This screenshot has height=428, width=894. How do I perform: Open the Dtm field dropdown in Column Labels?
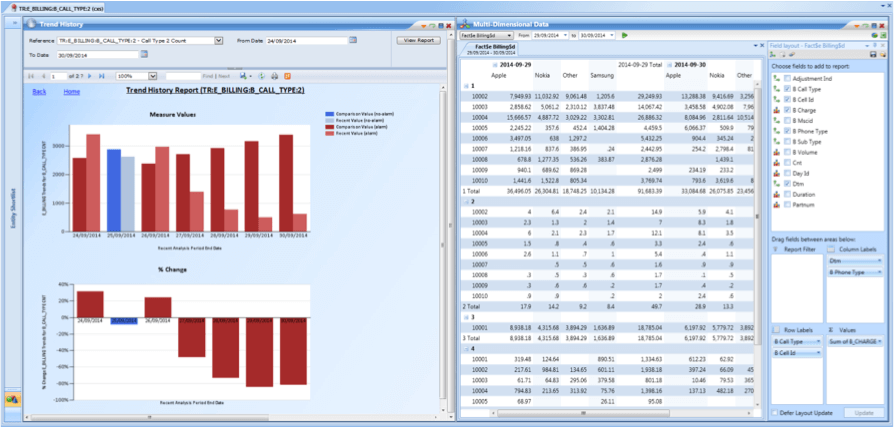coord(878,260)
